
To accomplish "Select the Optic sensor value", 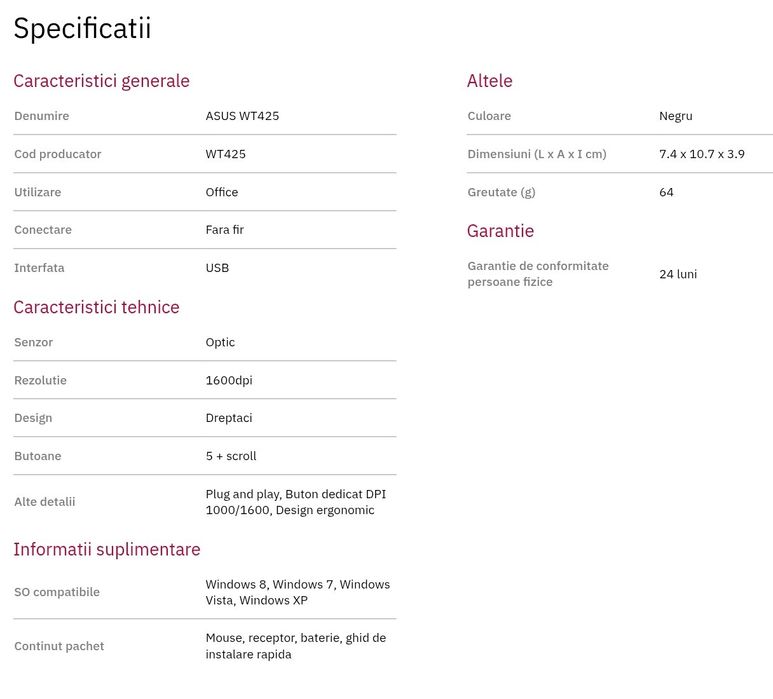I will tap(220, 342).
